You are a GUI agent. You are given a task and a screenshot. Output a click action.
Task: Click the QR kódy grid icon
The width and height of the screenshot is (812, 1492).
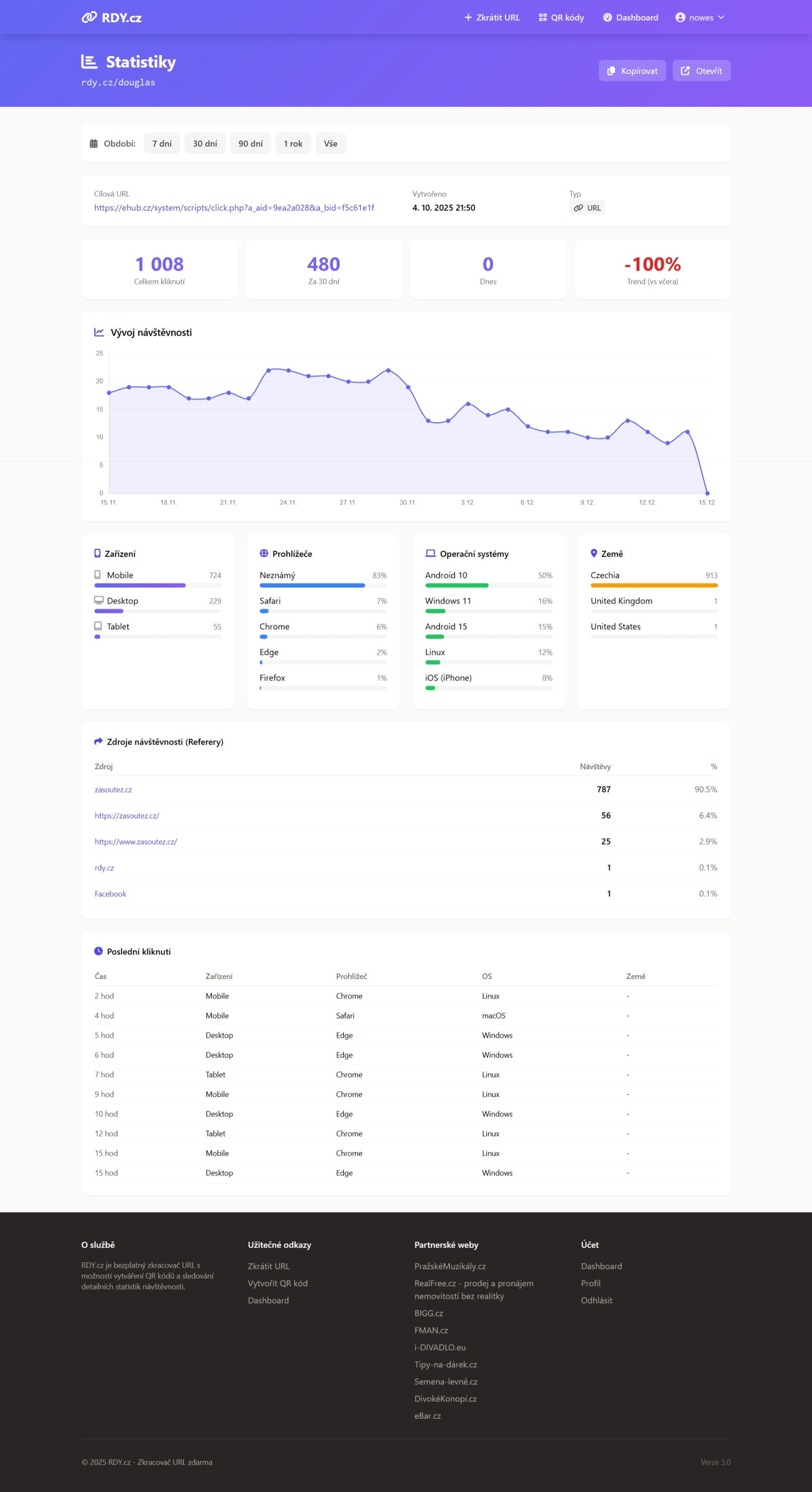(543, 18)
